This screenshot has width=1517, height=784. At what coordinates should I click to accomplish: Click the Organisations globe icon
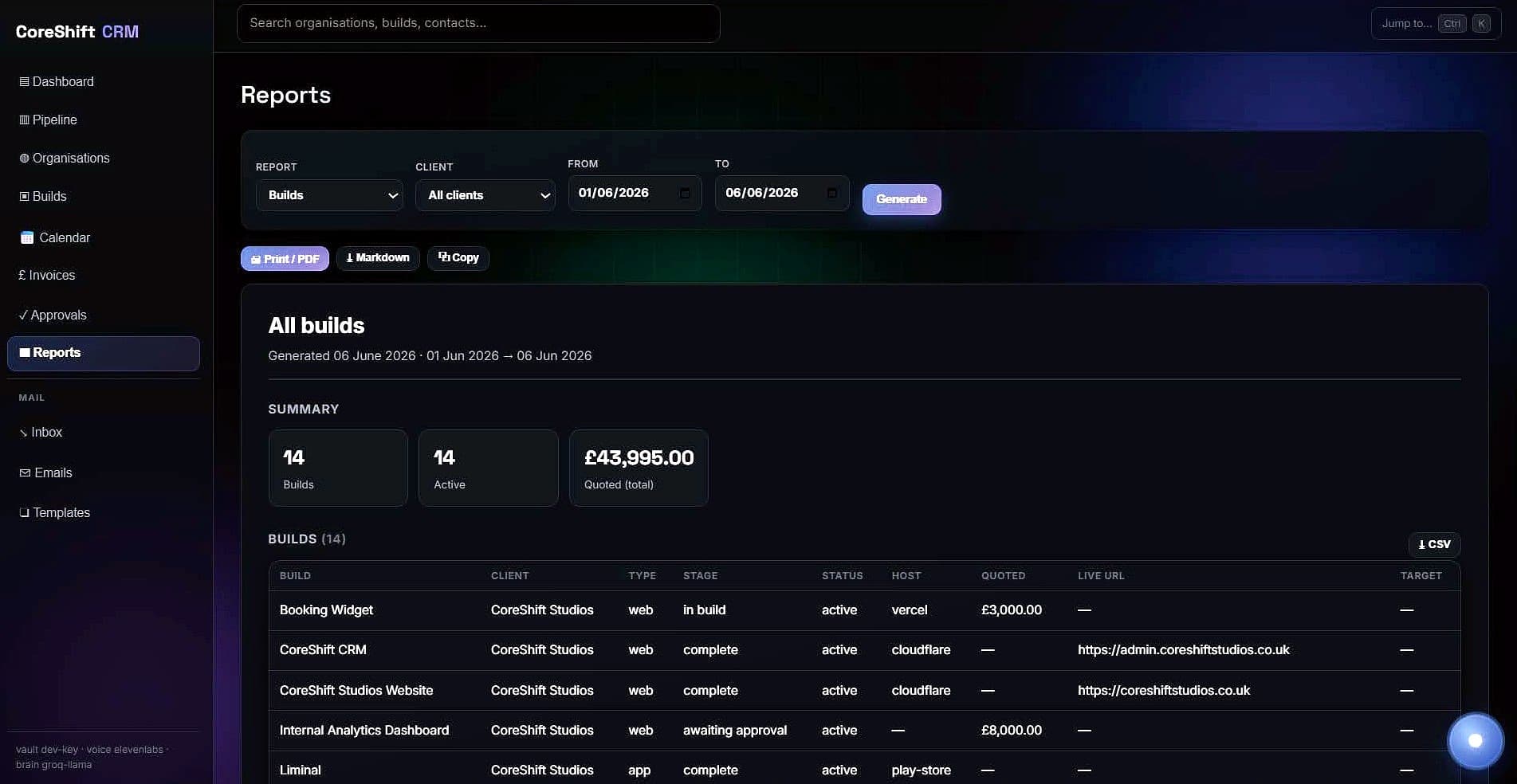[x=24, y=159]
